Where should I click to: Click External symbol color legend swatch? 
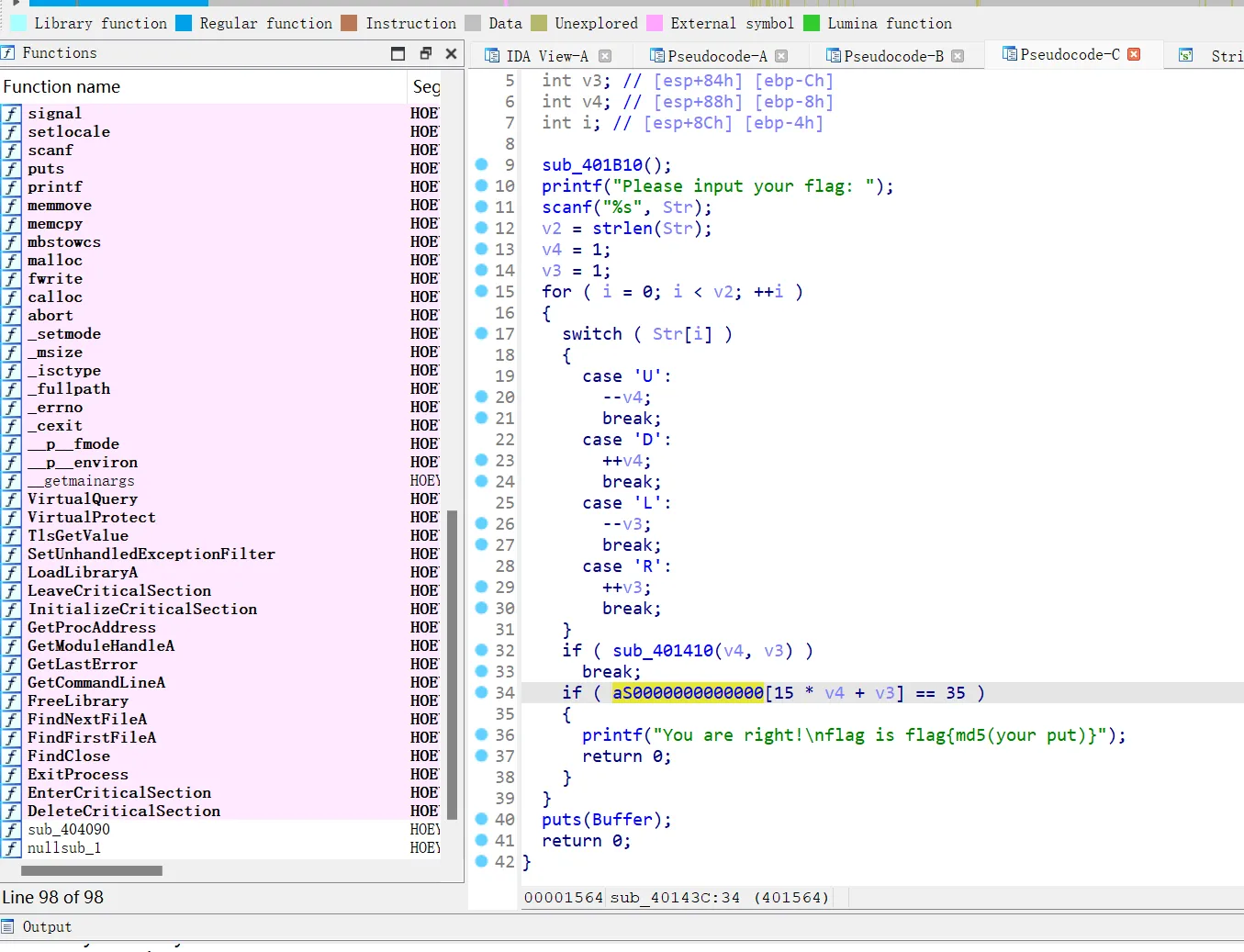click(x=655, y=23)
